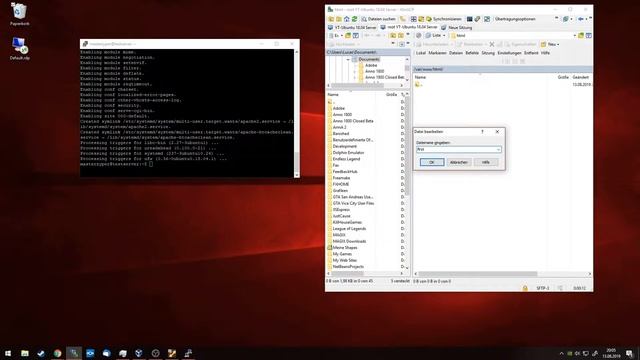Open the Lokal menu
Image resolution: width=640 pixels, height=360 pixels.
[x=421, y=53]
